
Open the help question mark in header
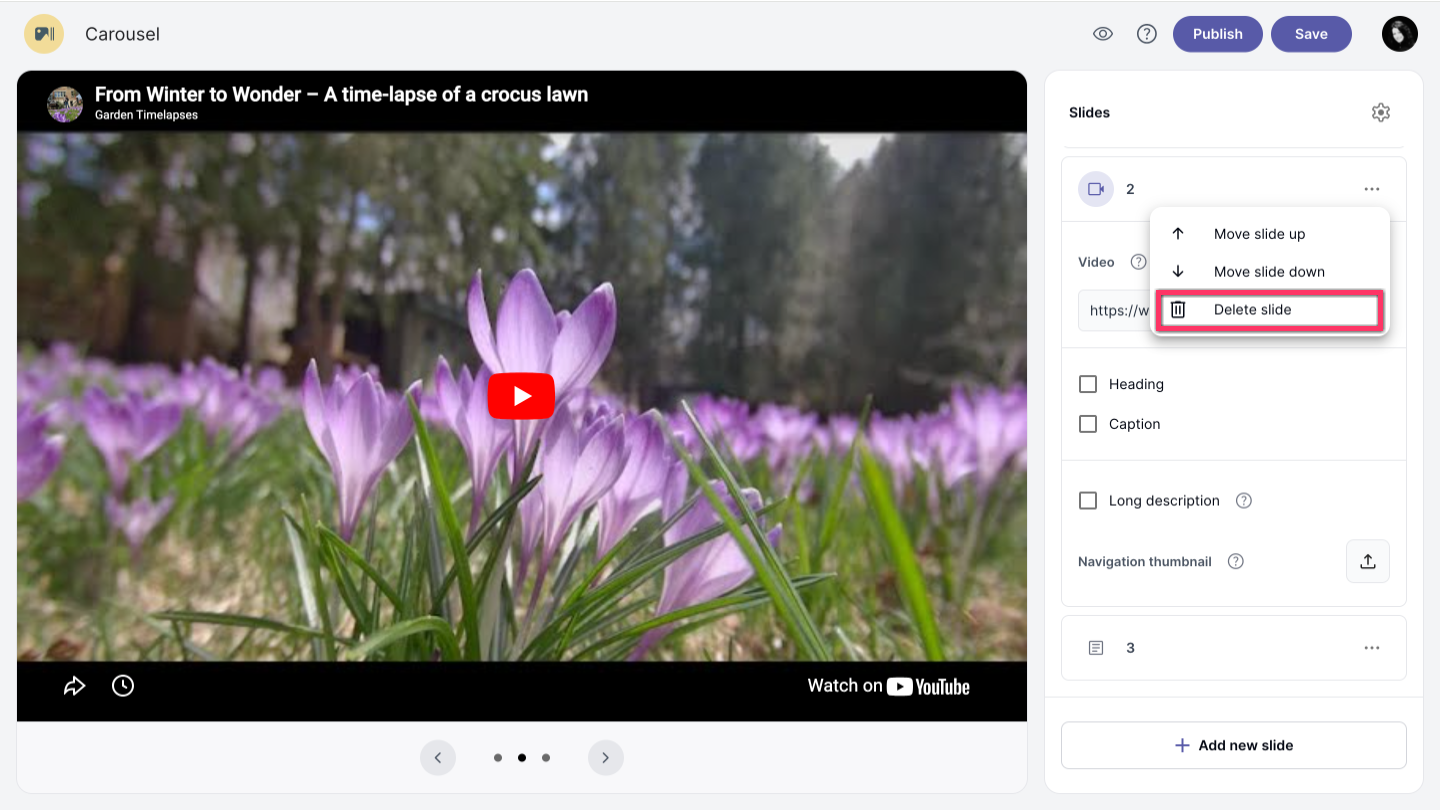coord(1146,34)
